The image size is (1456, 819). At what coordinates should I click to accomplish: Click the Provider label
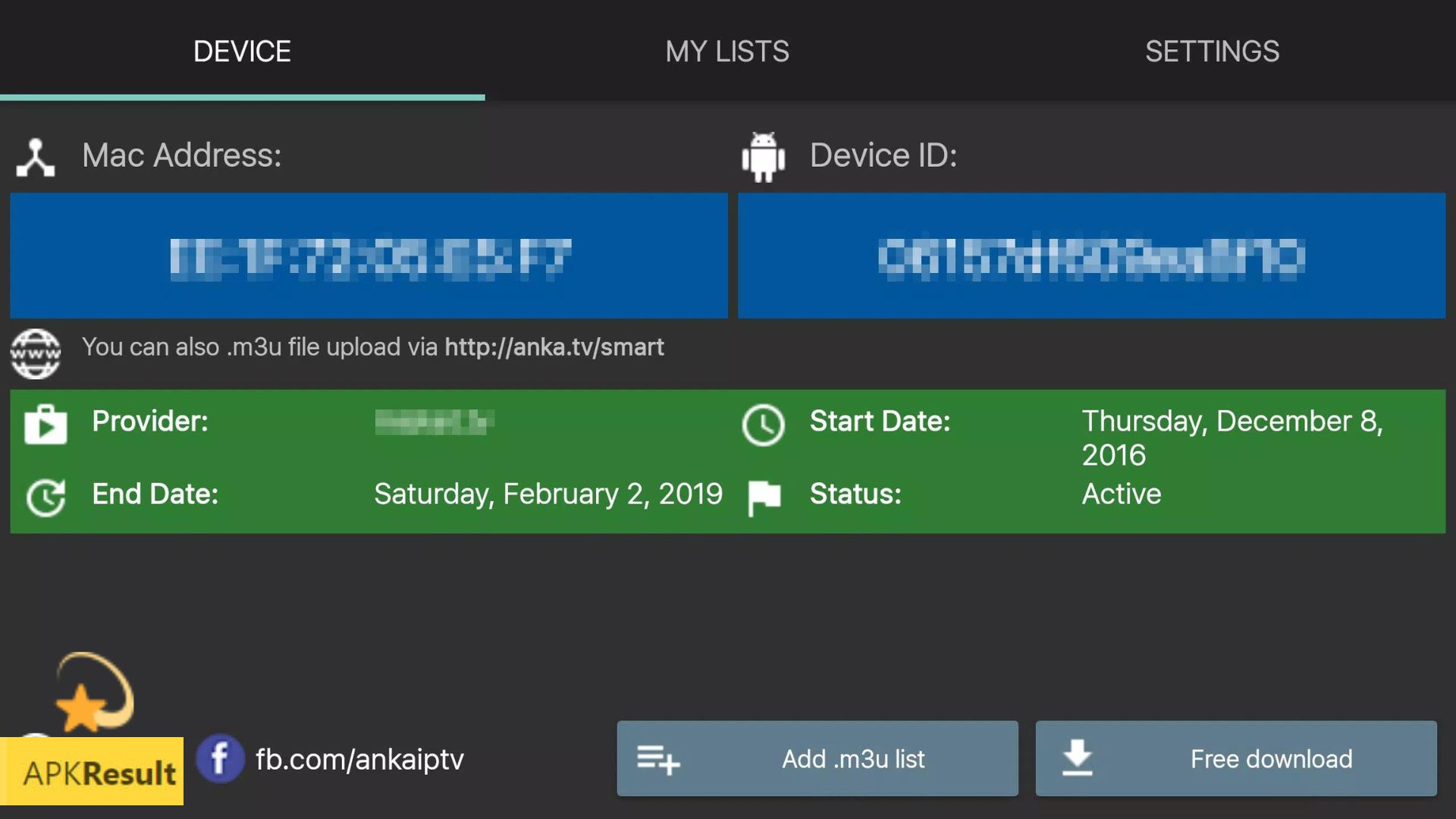click(150, 421)
